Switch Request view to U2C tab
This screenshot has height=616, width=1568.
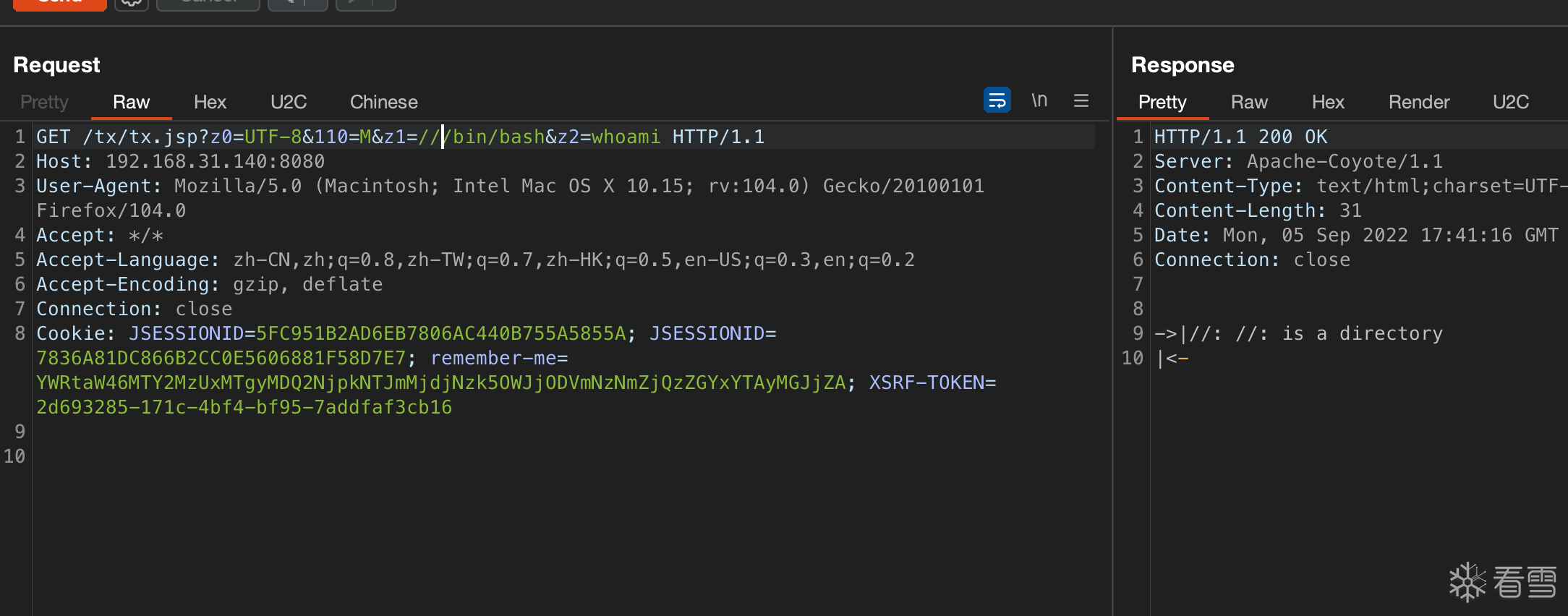(288, 102)
